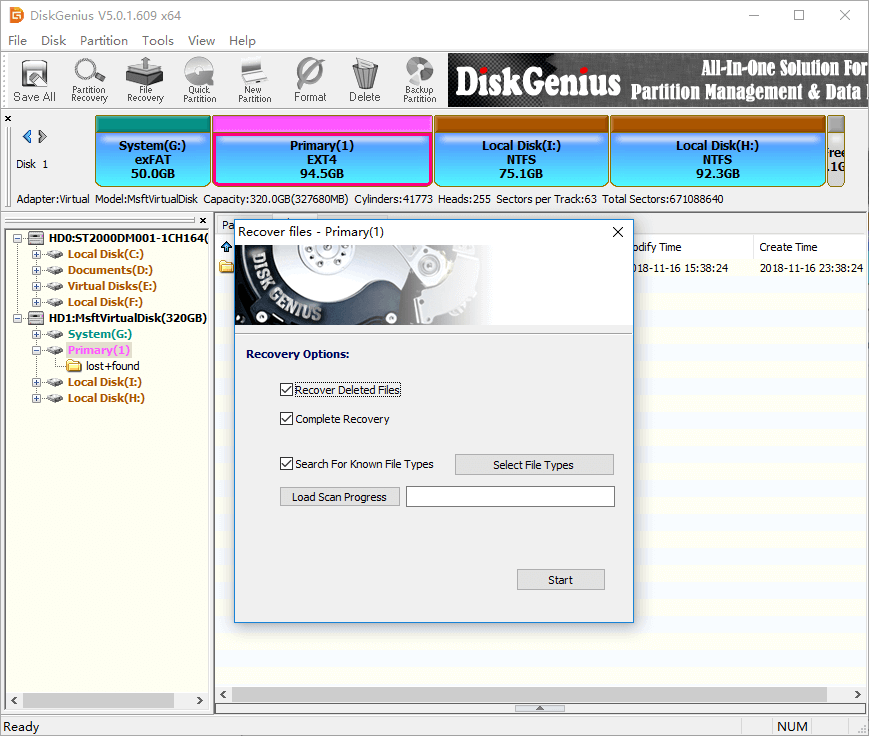Click the Start button
Viewport: 869px width, 736px height.
(x=560, y=580)
